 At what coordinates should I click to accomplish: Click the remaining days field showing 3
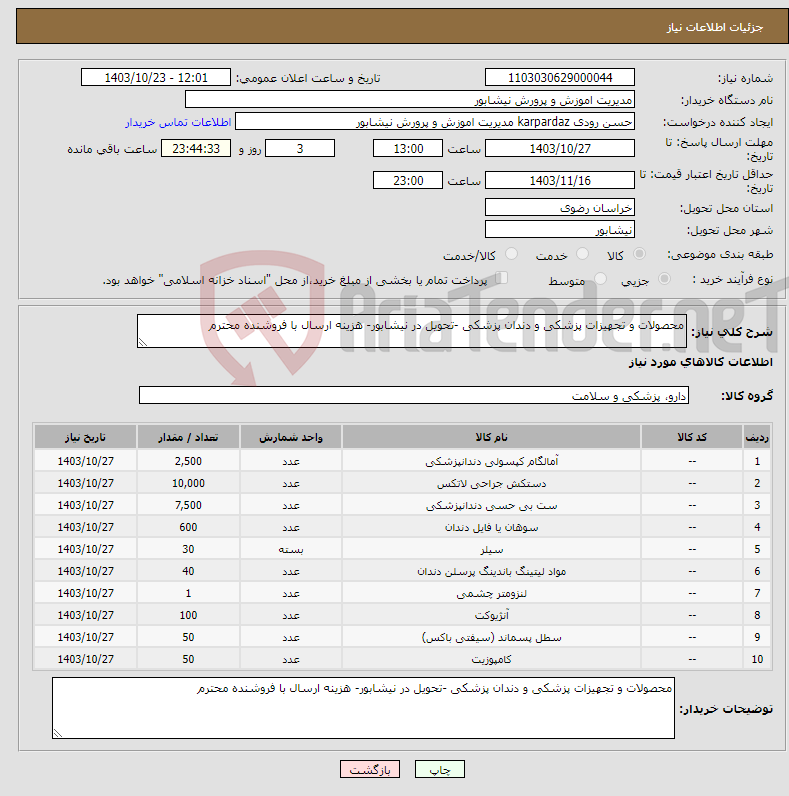[300, 148]
